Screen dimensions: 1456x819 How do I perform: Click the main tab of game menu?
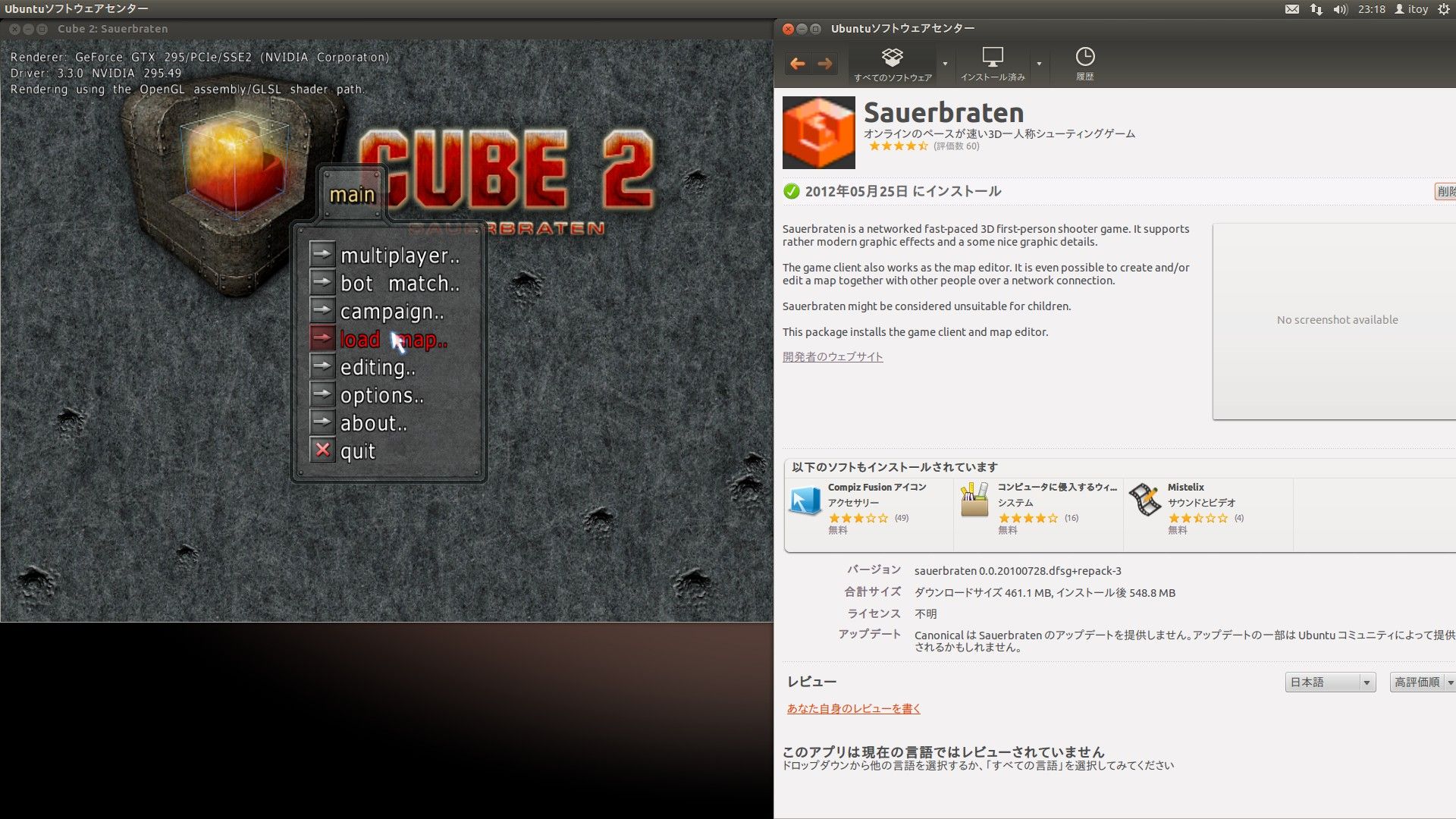(x=353, y=195)
